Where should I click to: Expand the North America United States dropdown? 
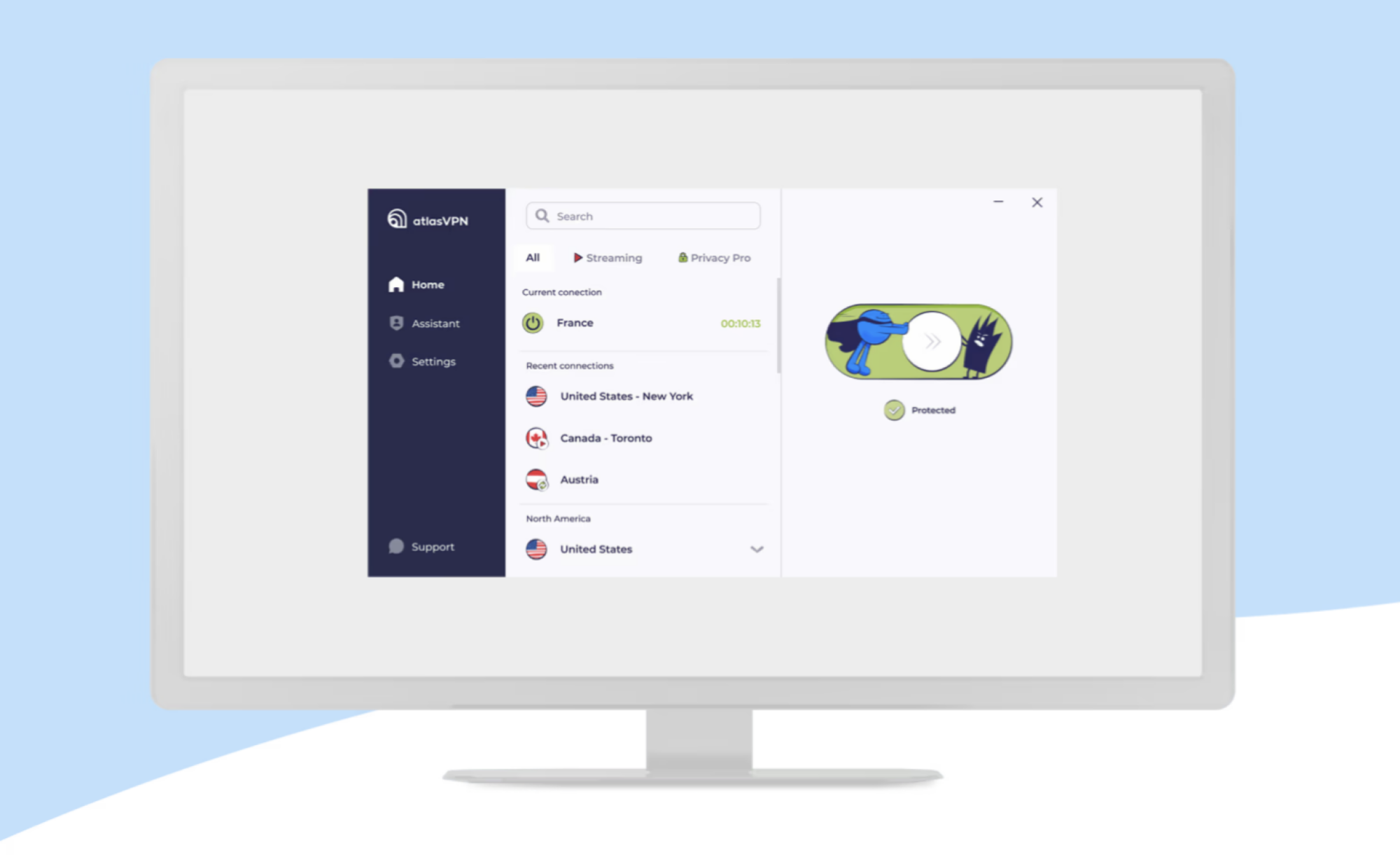point(755,548)
